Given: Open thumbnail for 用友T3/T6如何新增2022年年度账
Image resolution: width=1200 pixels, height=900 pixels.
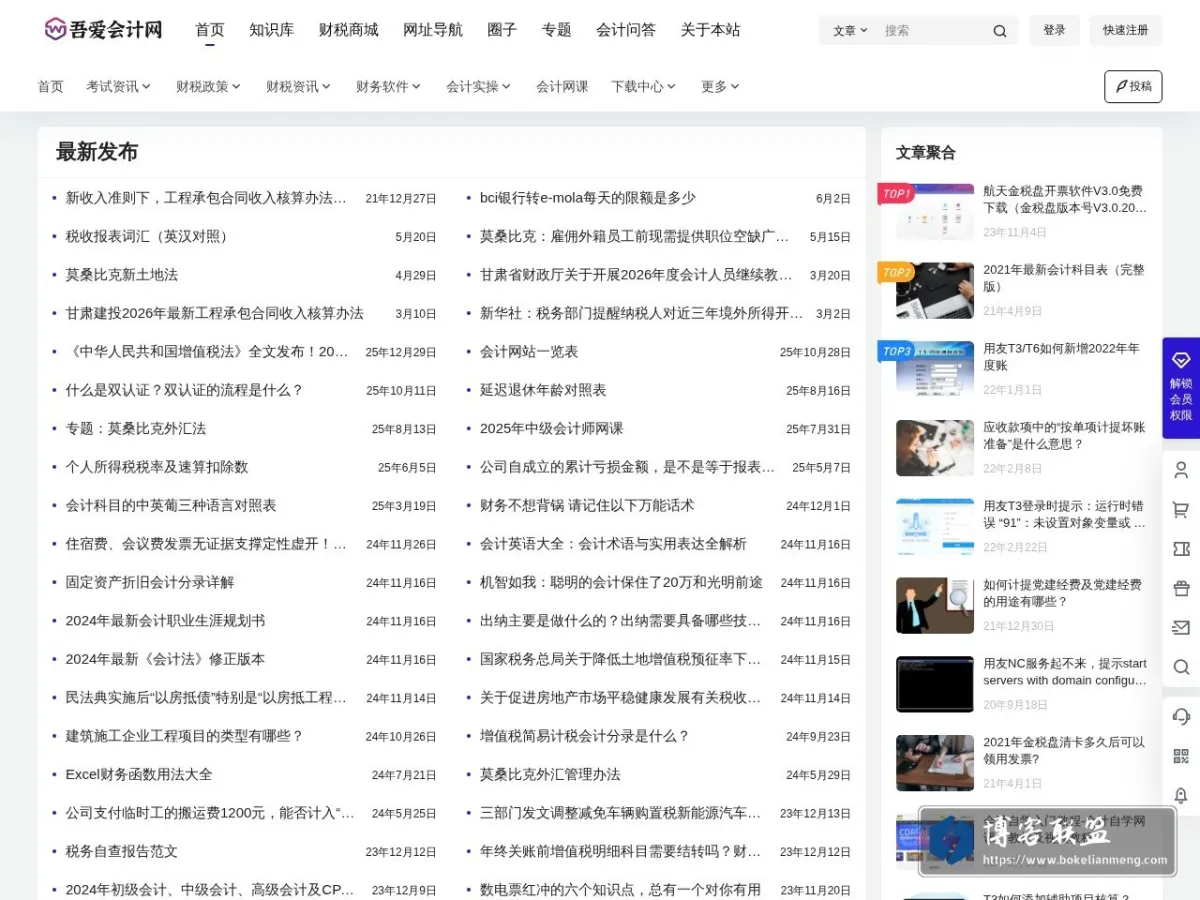Looking at the screenshot, I should coord(935,369).
